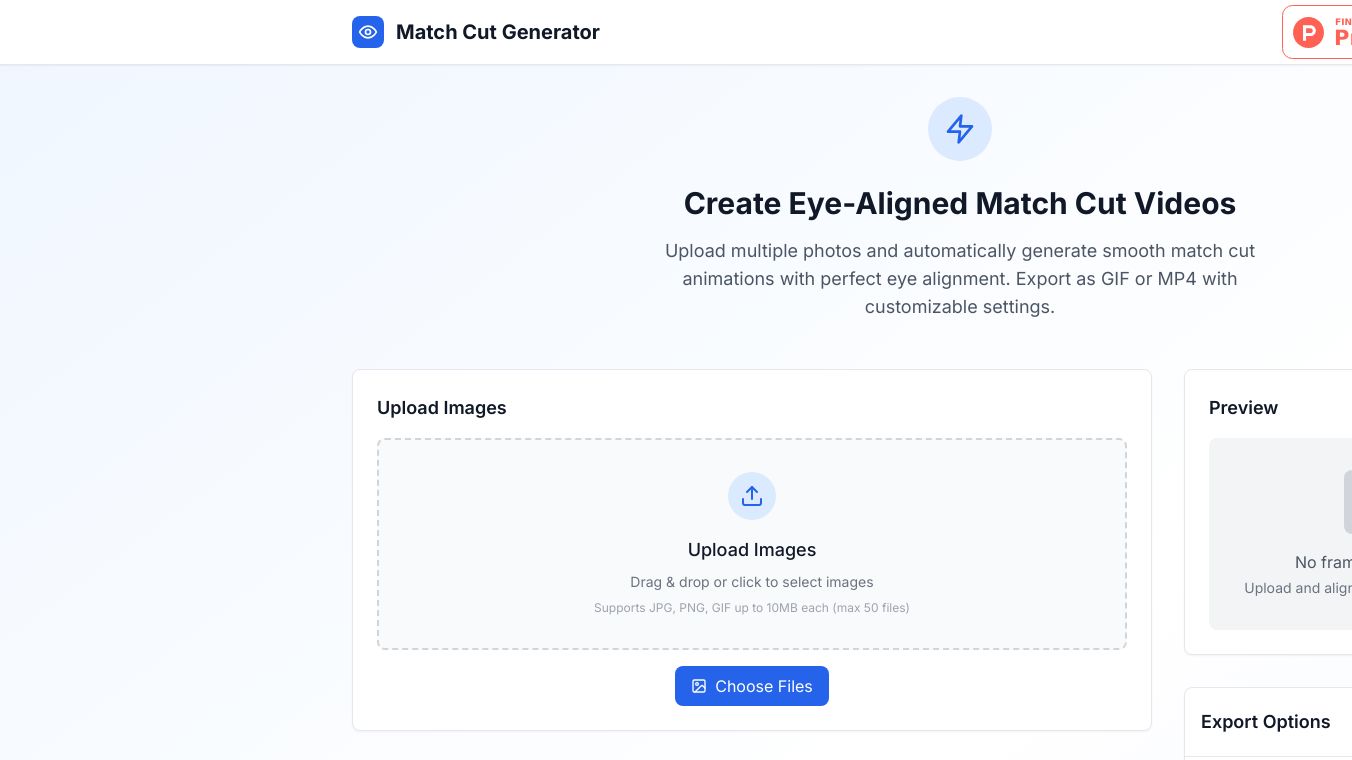Viewport: 1352px width, 760px height.
Task: Click the "Match Cut Generator" header title
Action: [x=497, y=32]
